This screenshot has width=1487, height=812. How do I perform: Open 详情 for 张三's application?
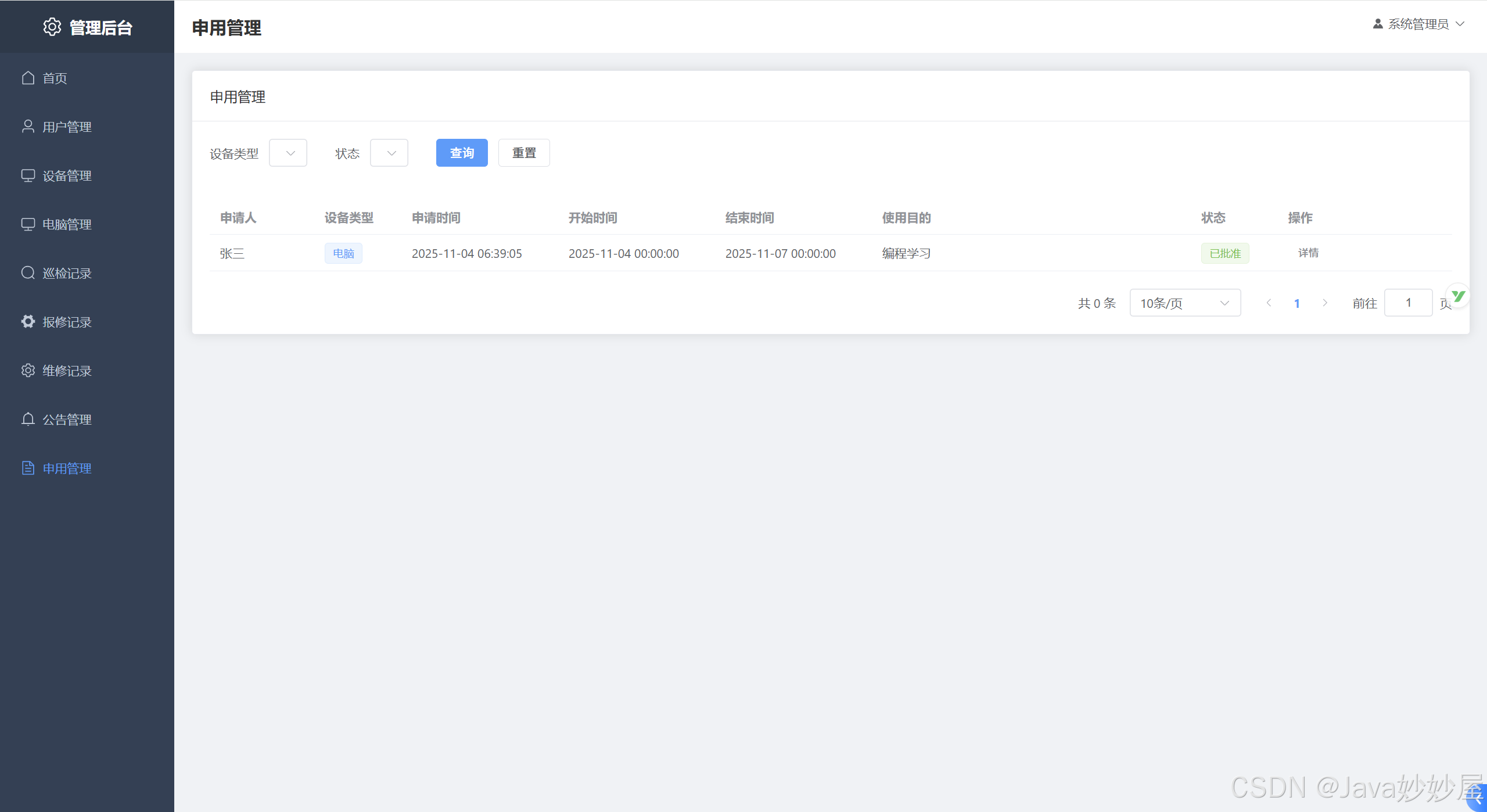[1308, 253]
